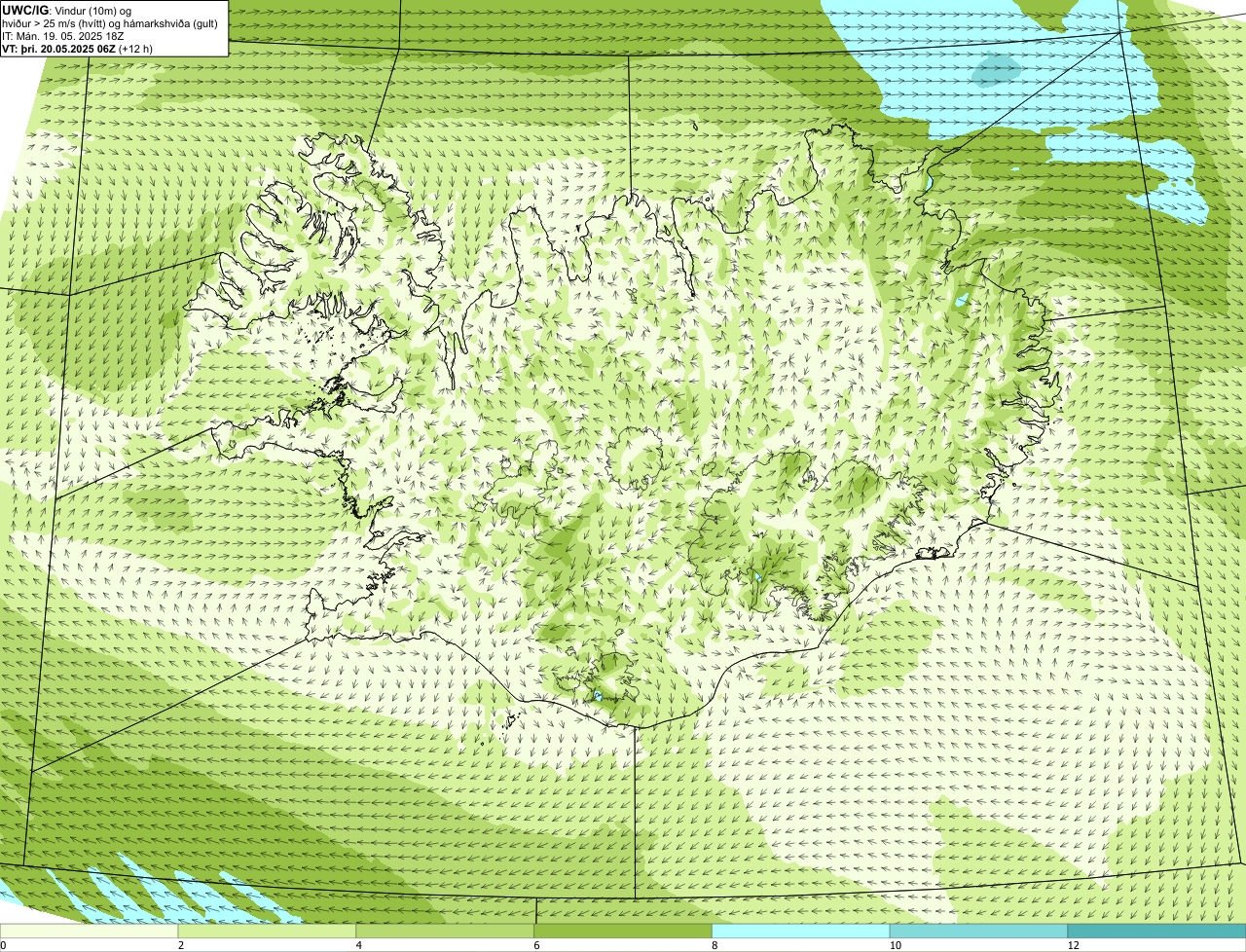The height and width of the screenshot is (952, 1246).
Task: Click the legend tick label "10"
Action: [894, 945]
